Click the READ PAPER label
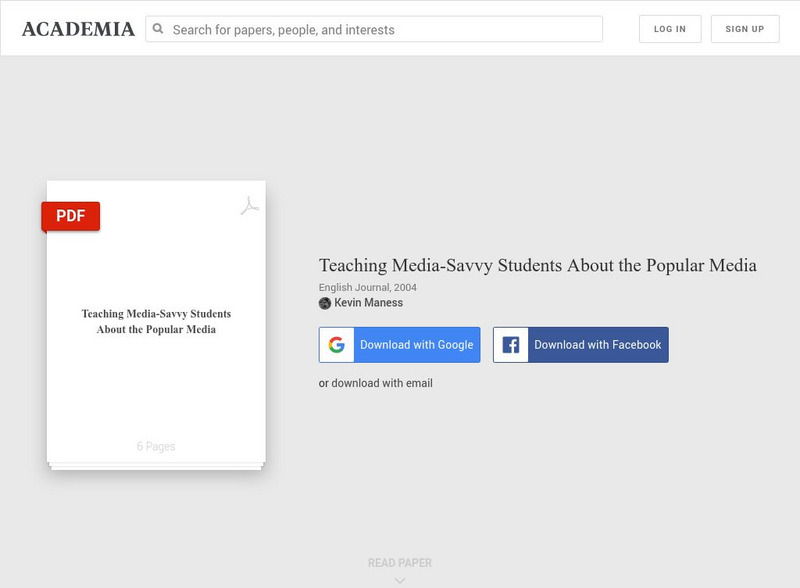 pyautogui.click(x=400, y=563)
